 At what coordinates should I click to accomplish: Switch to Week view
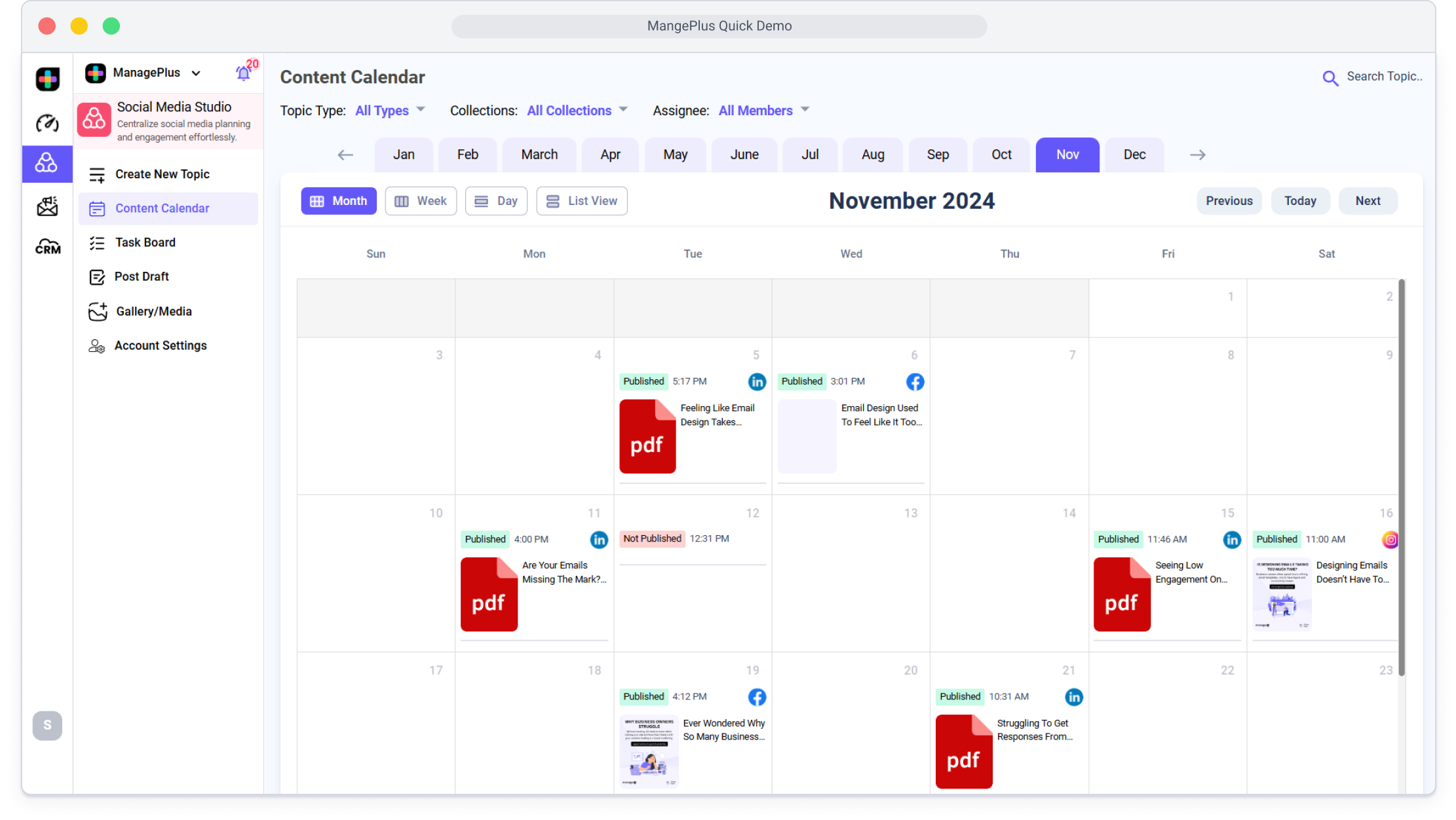tap(421, 201)
